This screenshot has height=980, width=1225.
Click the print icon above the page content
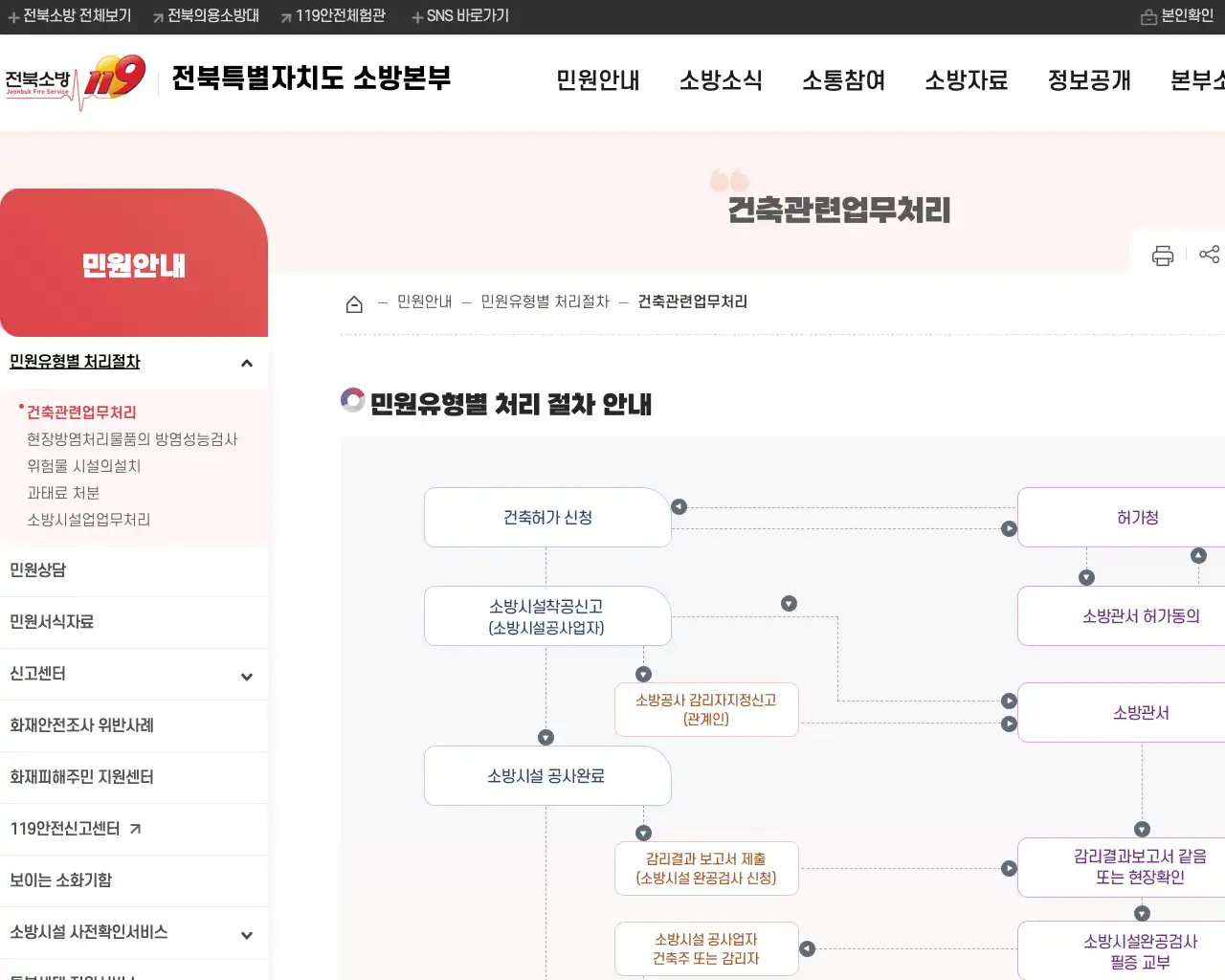click(x=1162, y=256)
